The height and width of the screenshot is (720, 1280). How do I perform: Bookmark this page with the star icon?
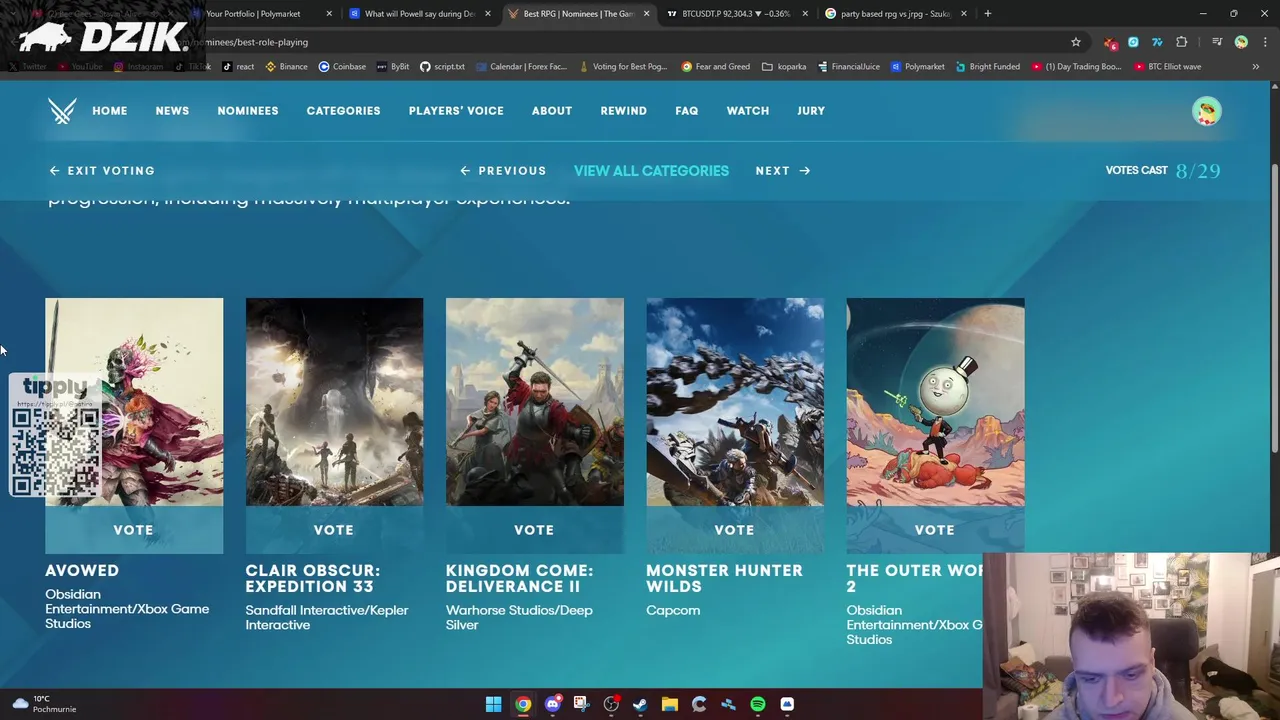click(x=1076, y=42)
